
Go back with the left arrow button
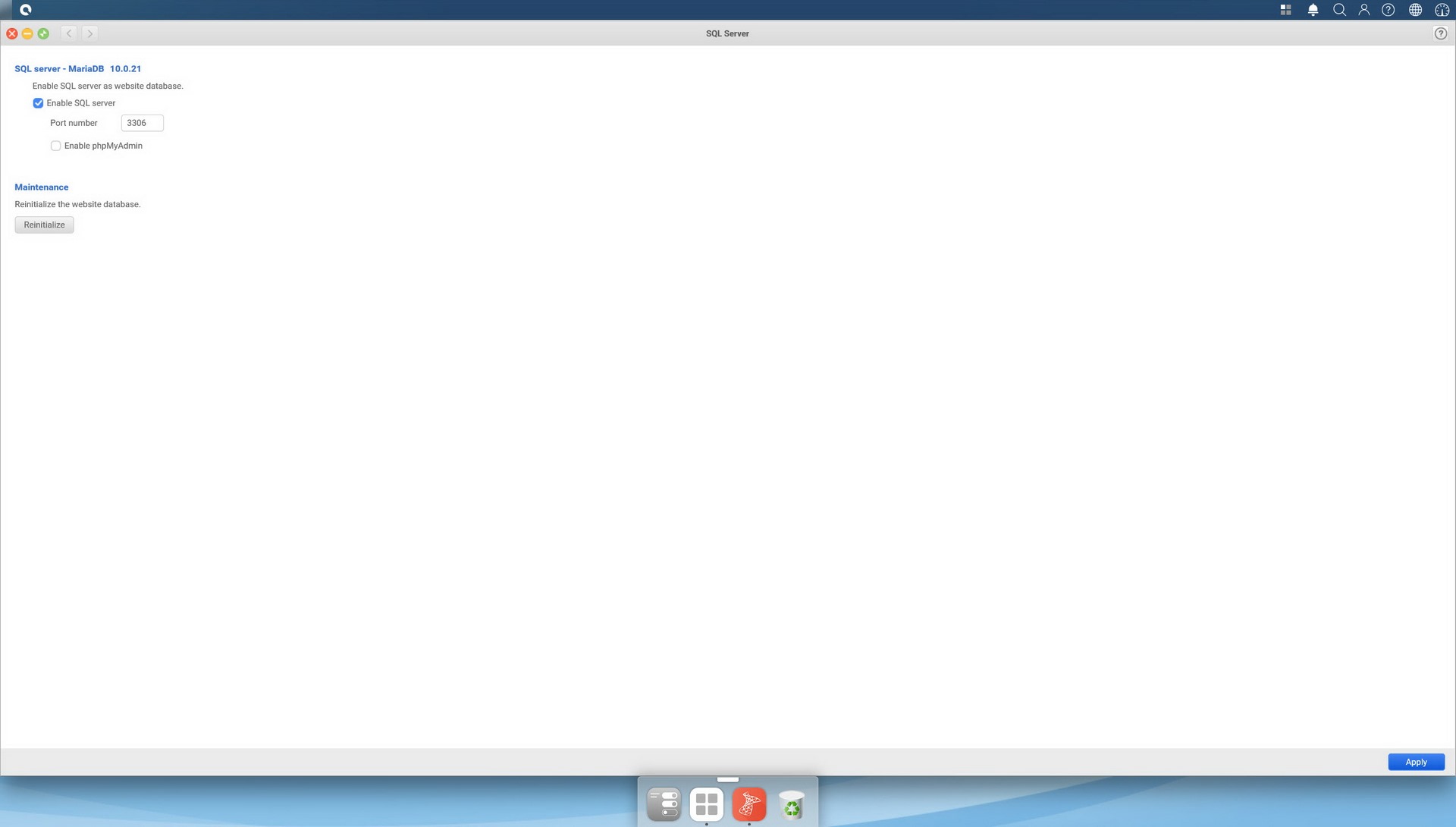pyautogui.click(x=69, y=33)
